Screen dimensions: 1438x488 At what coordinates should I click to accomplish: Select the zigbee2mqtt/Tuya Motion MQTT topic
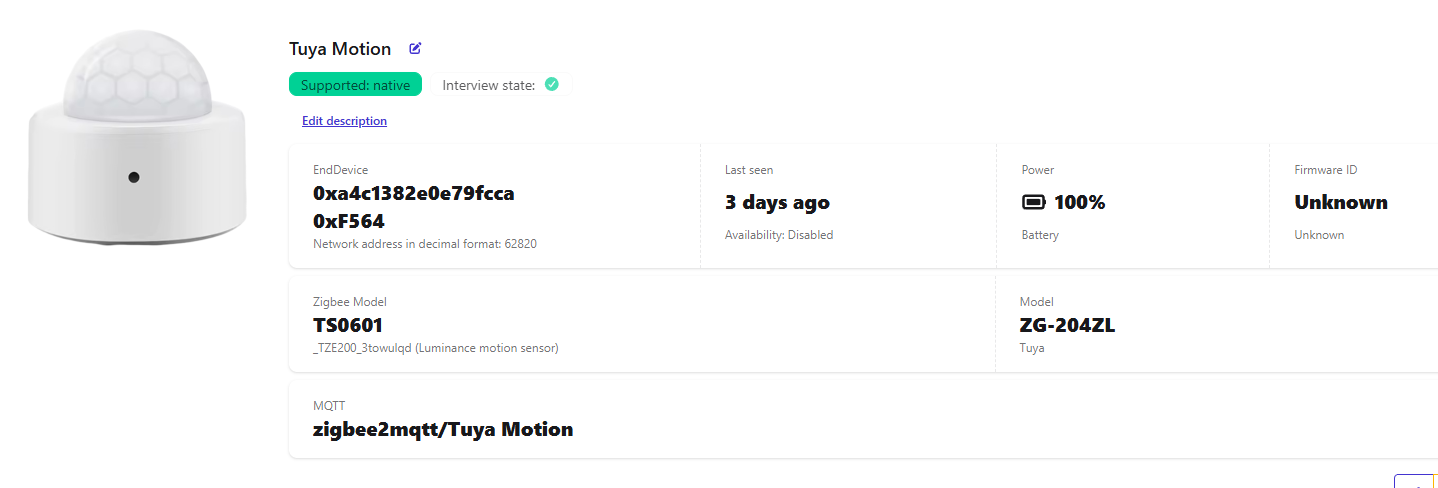443,429
